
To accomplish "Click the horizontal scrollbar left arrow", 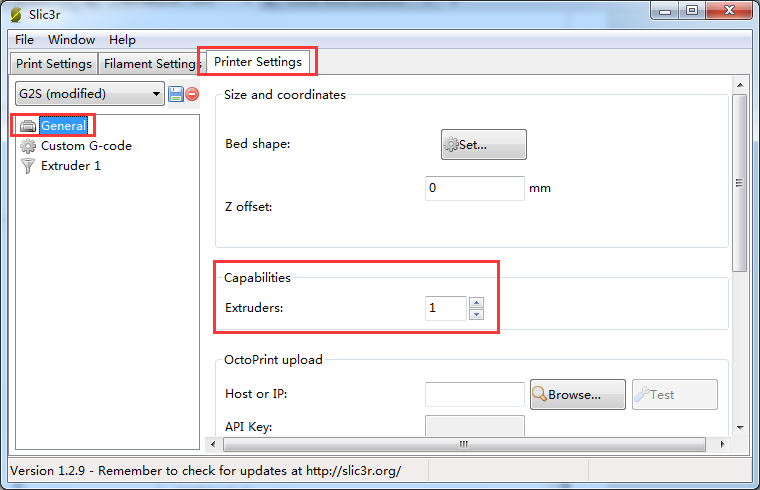I will tap(213, 444).
